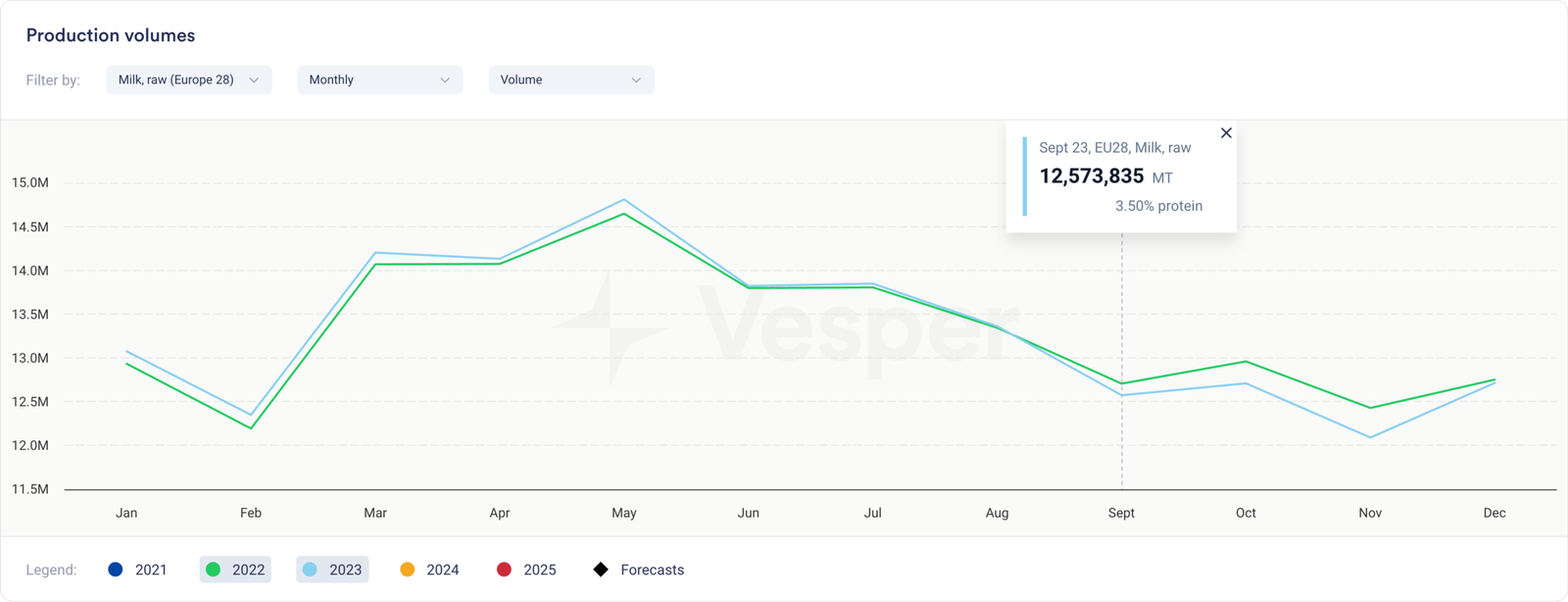Close the Sept 23 data tooltip
1568x602 pixels.
pyautogui.click(x=1226, y=133)
